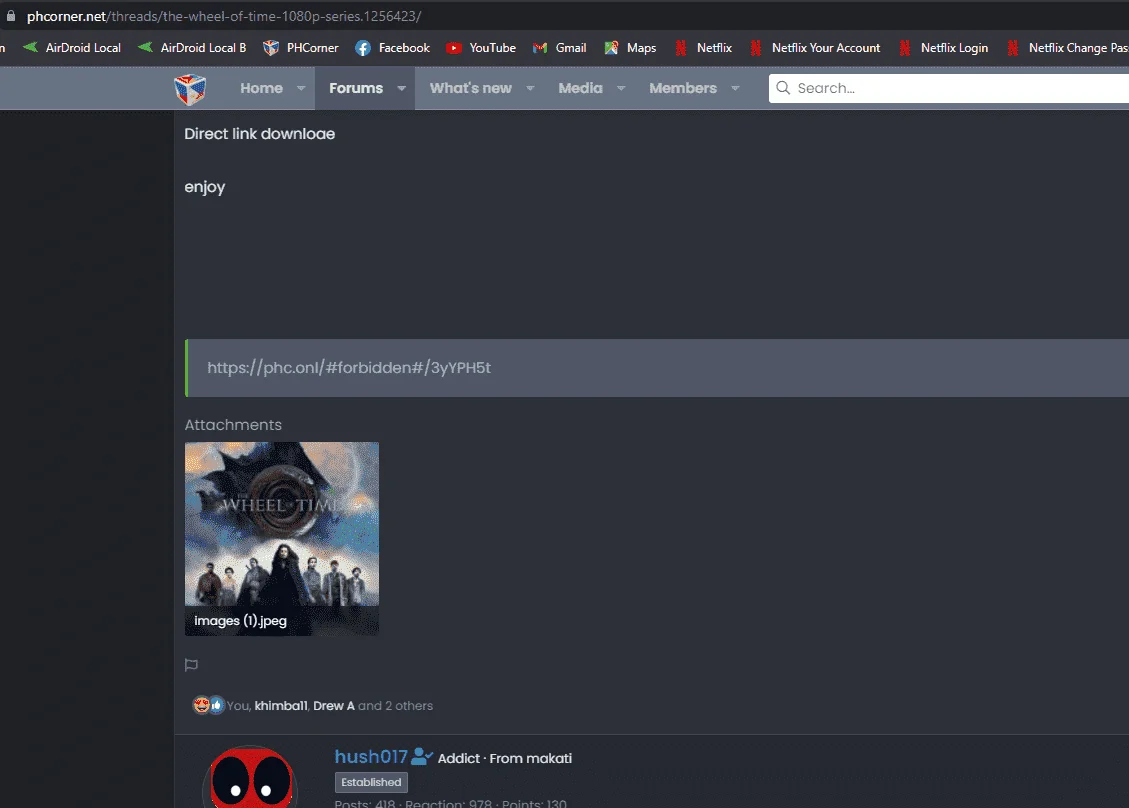Viewport: 1129px width, 808px height.
Task: Click the address bar URL
Action: [x=224, y=16]
